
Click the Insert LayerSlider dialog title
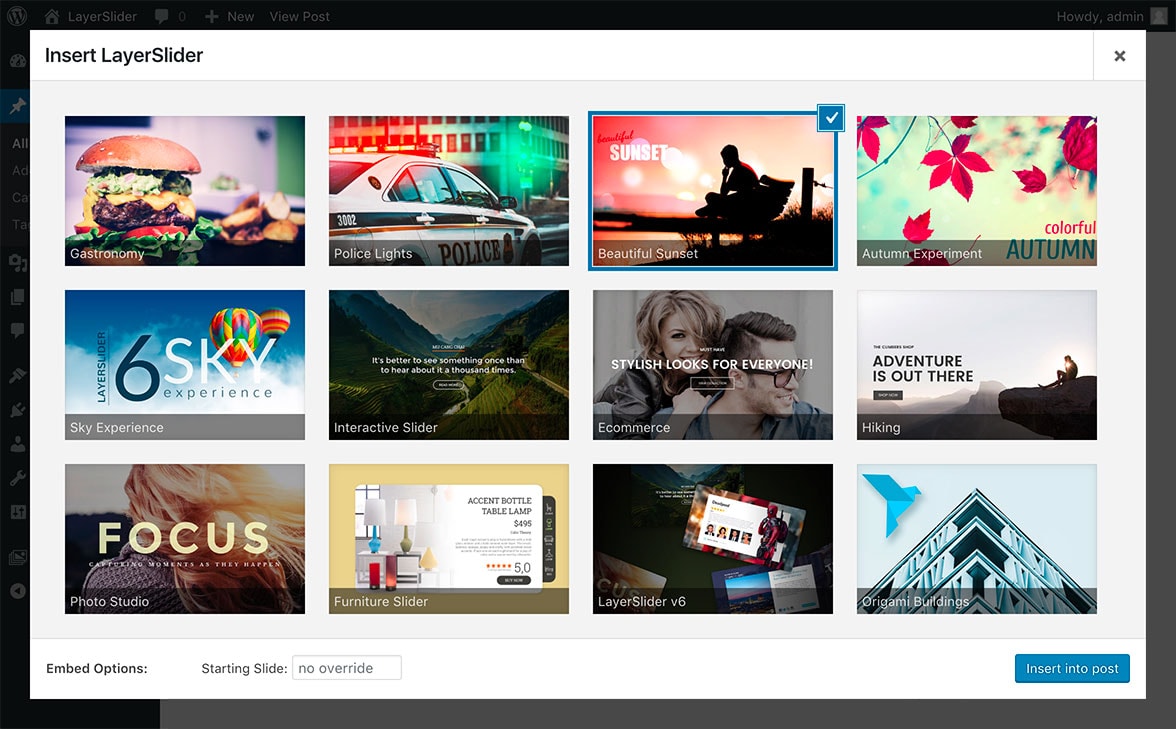[124, 56]
